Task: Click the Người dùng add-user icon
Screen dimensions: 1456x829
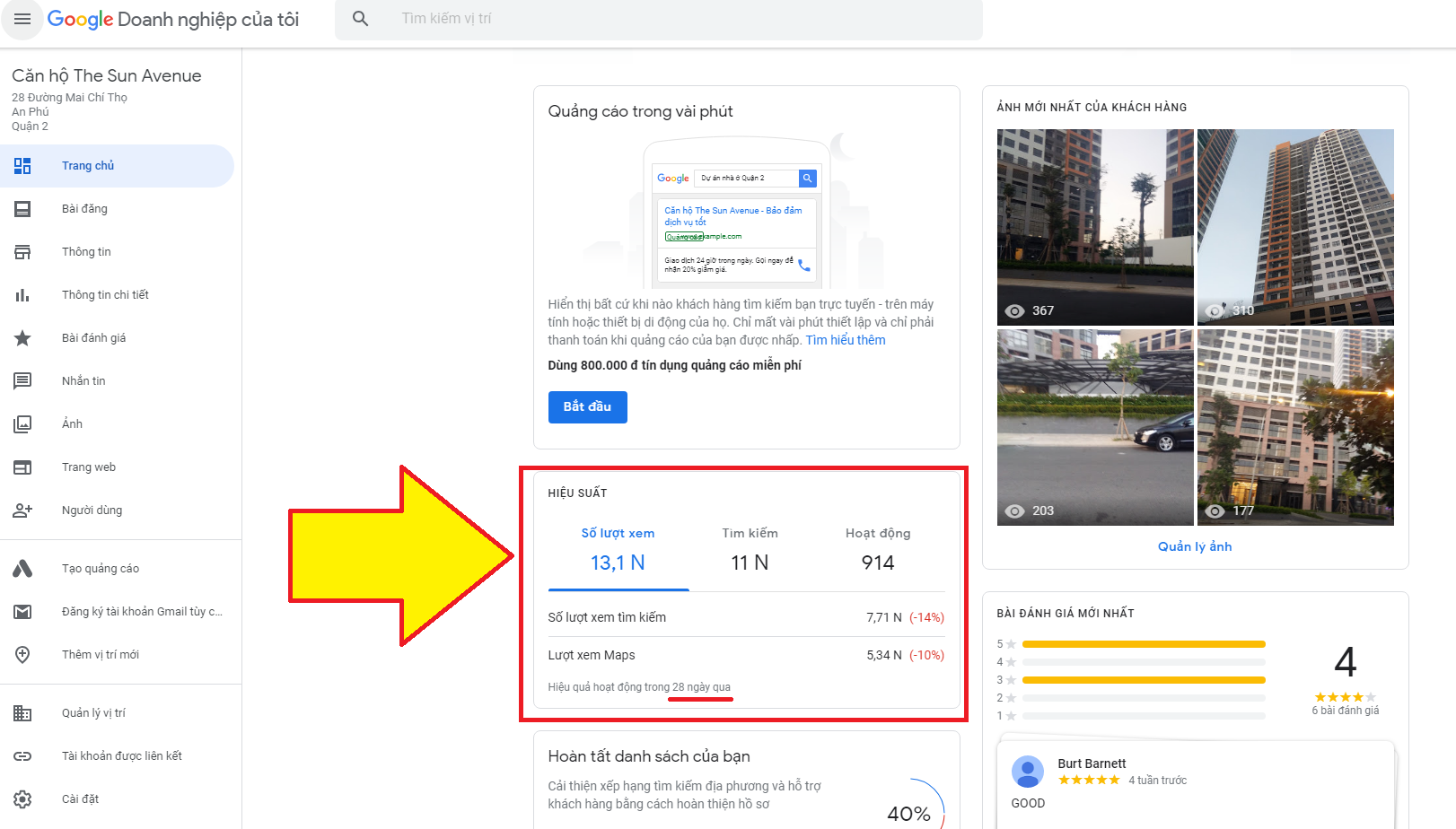Action: click(x=22, y=510)
